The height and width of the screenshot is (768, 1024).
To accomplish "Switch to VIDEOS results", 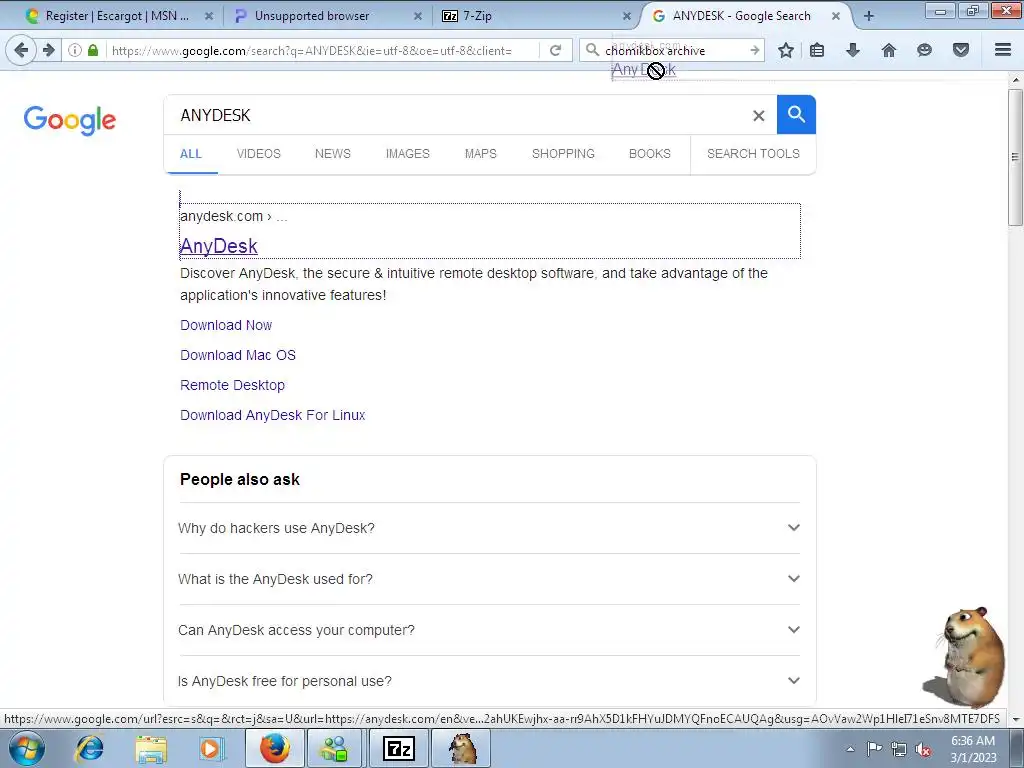I will point(259,154).
